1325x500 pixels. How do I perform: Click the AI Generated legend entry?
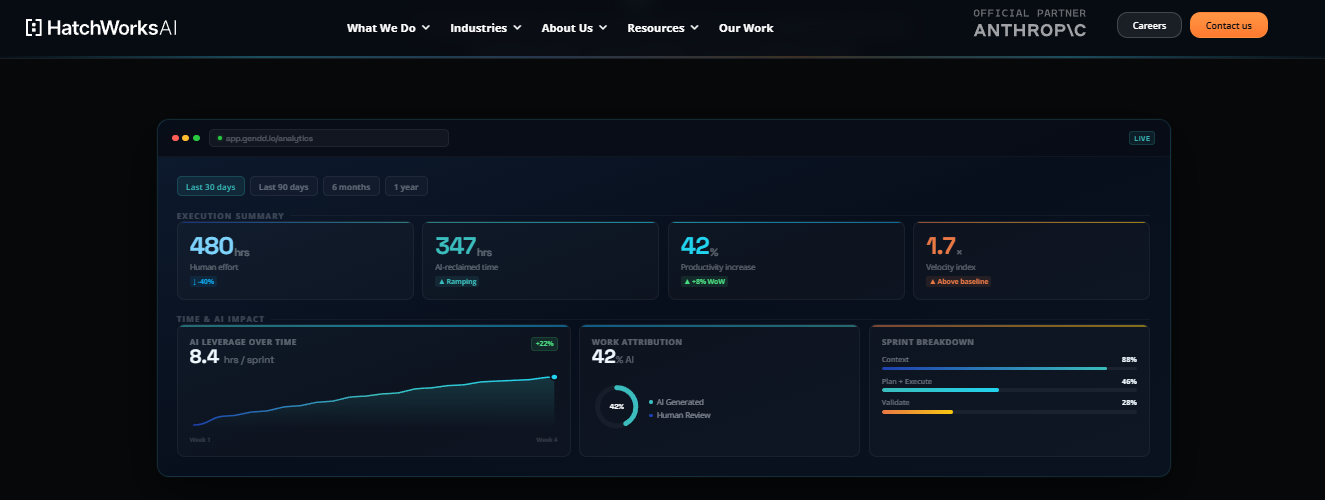click(x=675, y=402)
